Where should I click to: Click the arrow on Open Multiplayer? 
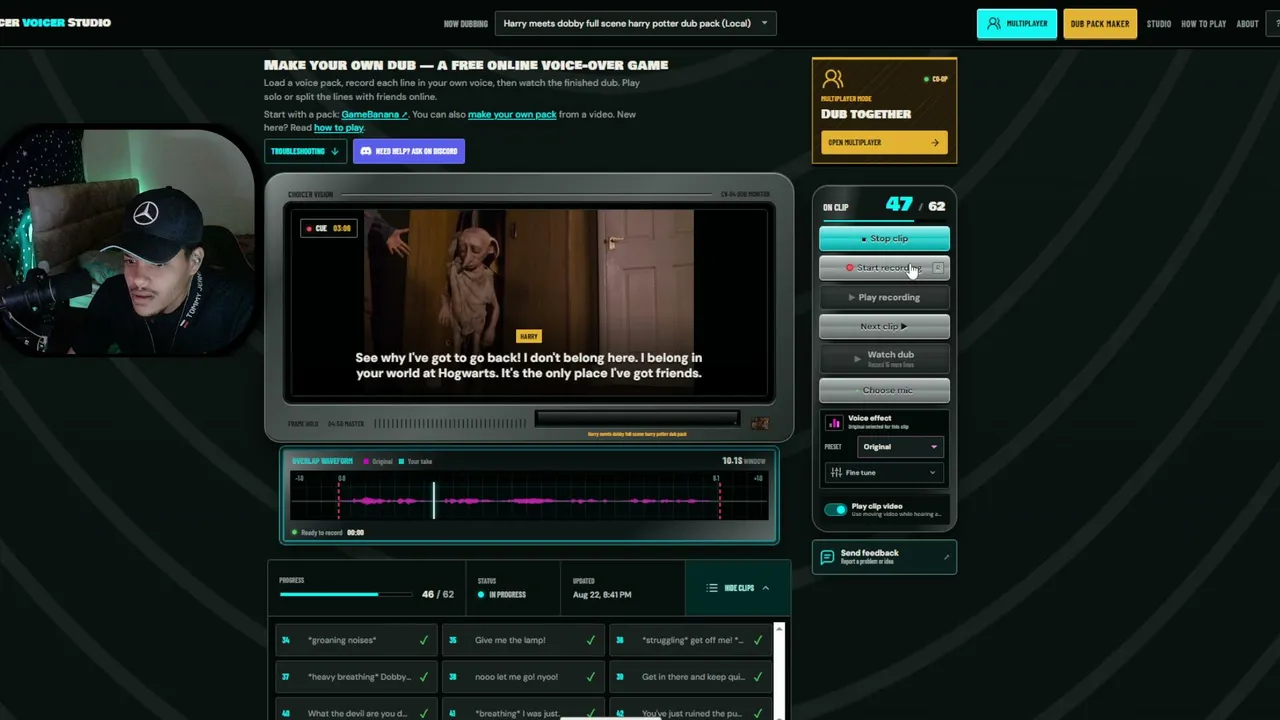(x=935, y=142)
